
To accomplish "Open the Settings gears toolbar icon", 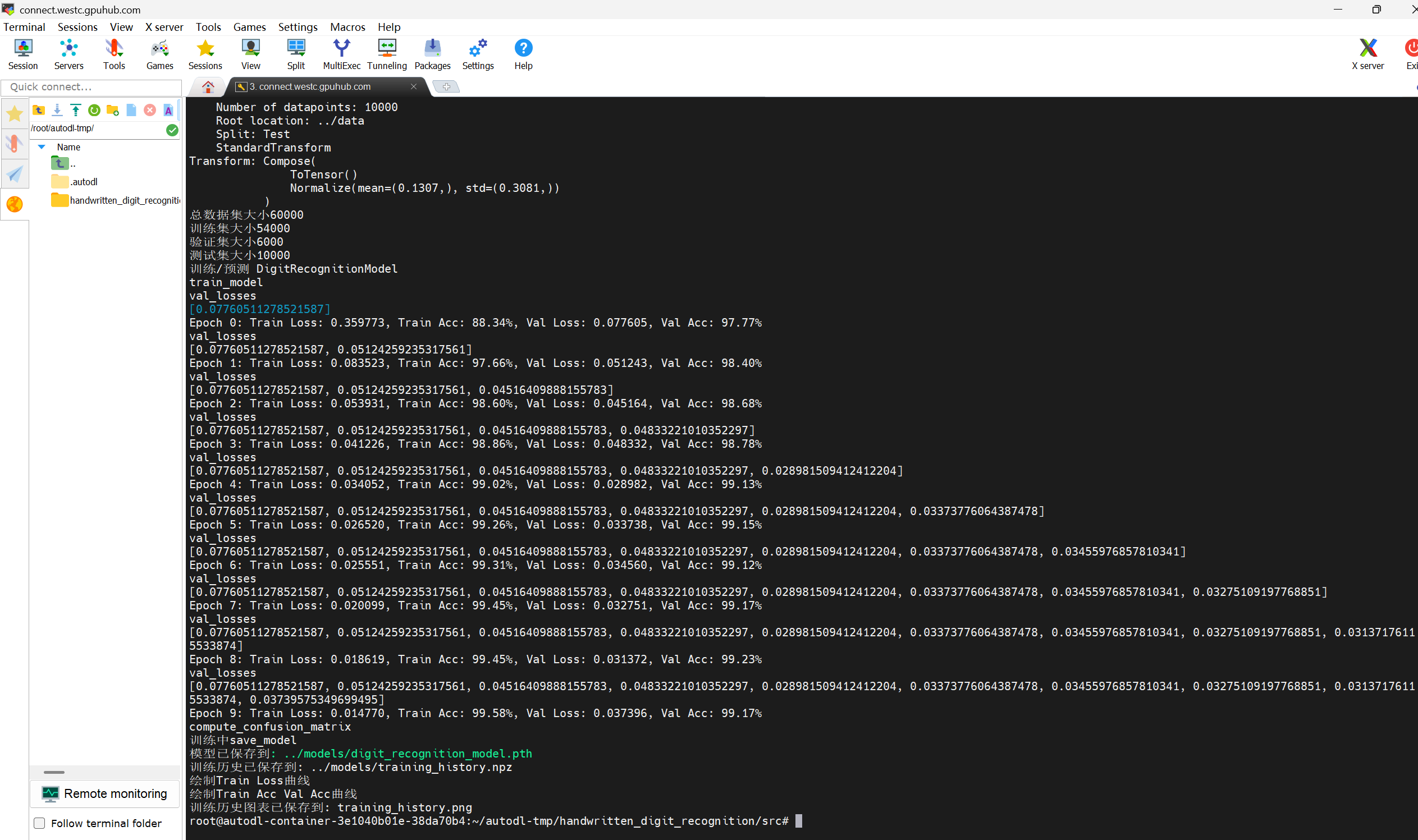I will pos(478,54).
